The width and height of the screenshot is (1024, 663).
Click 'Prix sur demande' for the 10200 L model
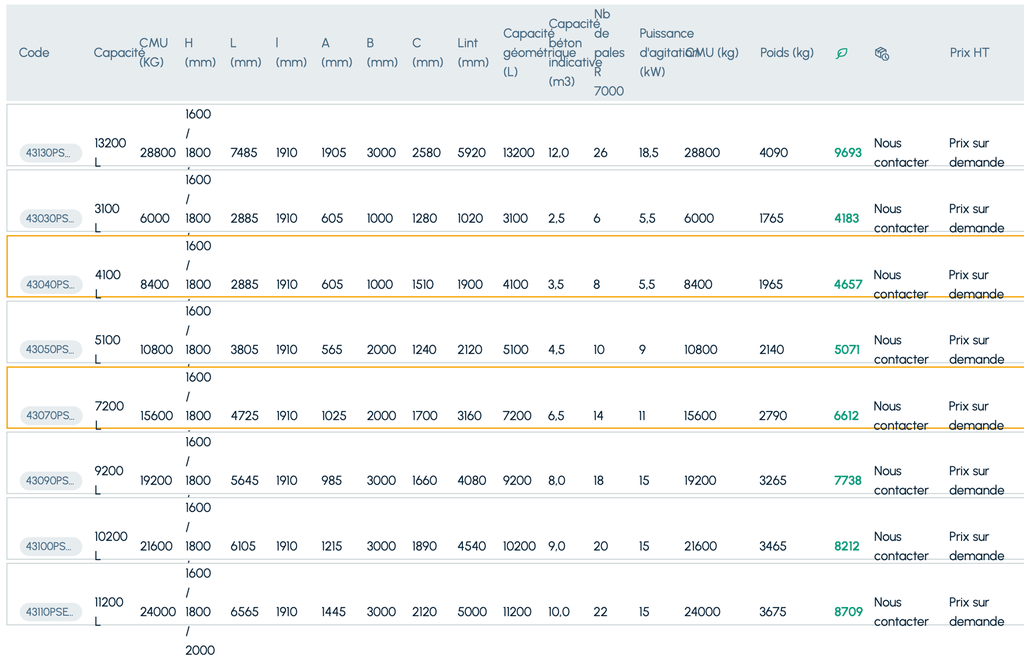click(976, 546)
